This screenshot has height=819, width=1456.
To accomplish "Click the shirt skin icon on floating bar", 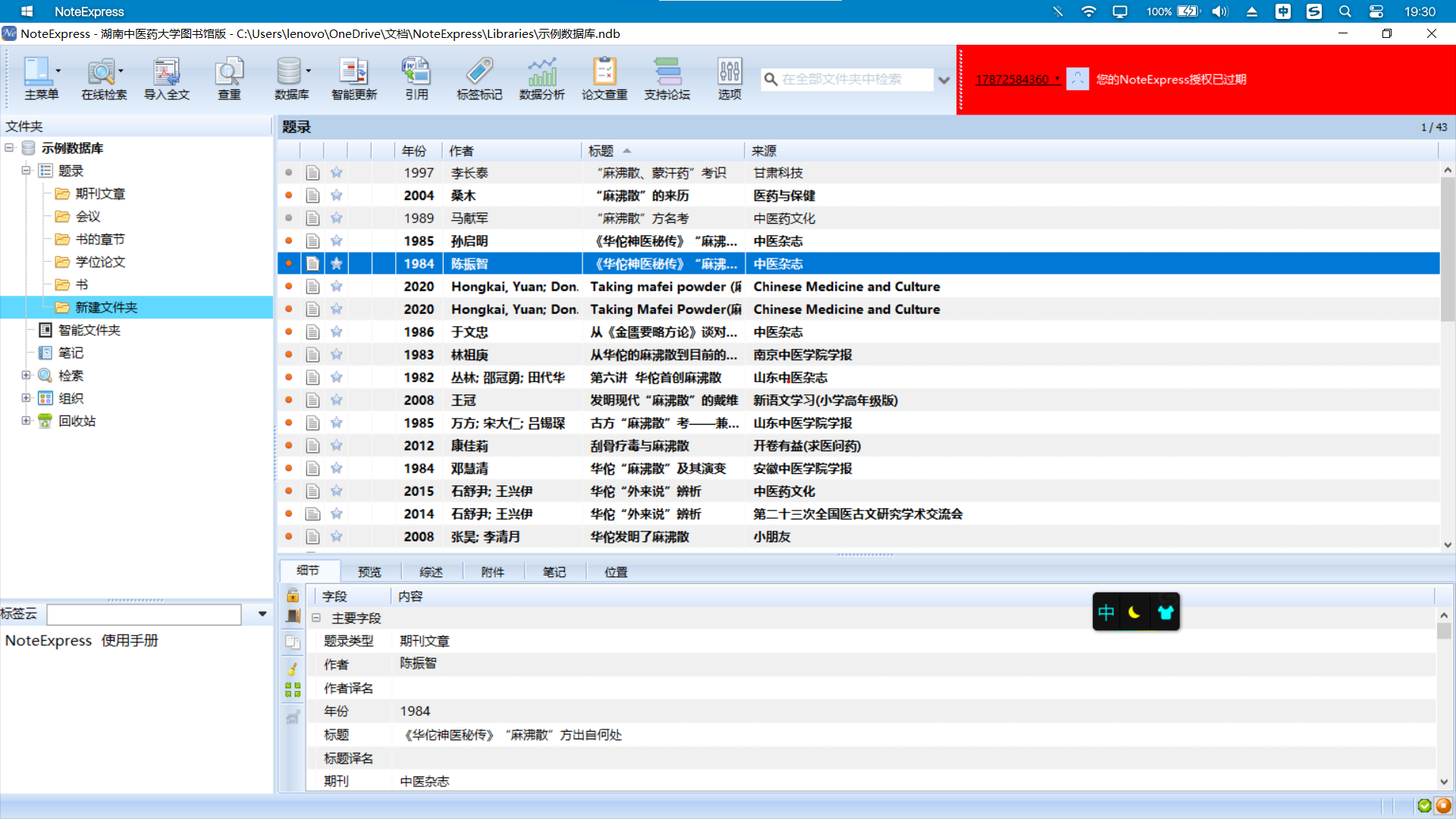I will click(x=1166, y=612).
